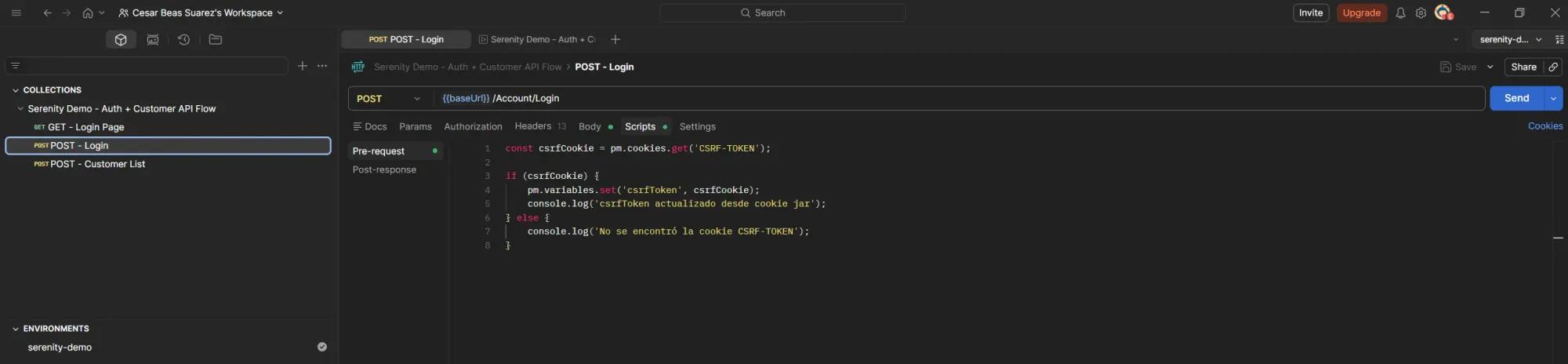
Task: Open the hamburger main menu
Action: pyautogui.click(x=16, y=13)
